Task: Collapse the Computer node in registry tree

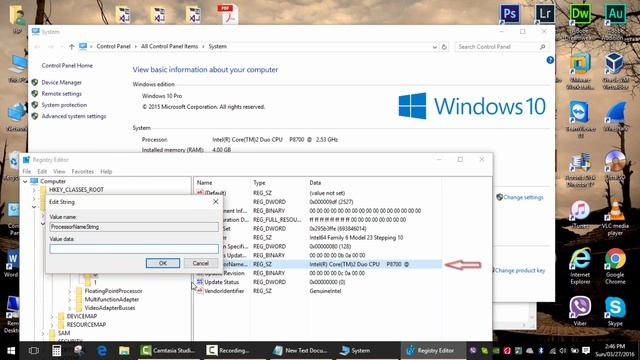Action: click(x=25, y=181)
